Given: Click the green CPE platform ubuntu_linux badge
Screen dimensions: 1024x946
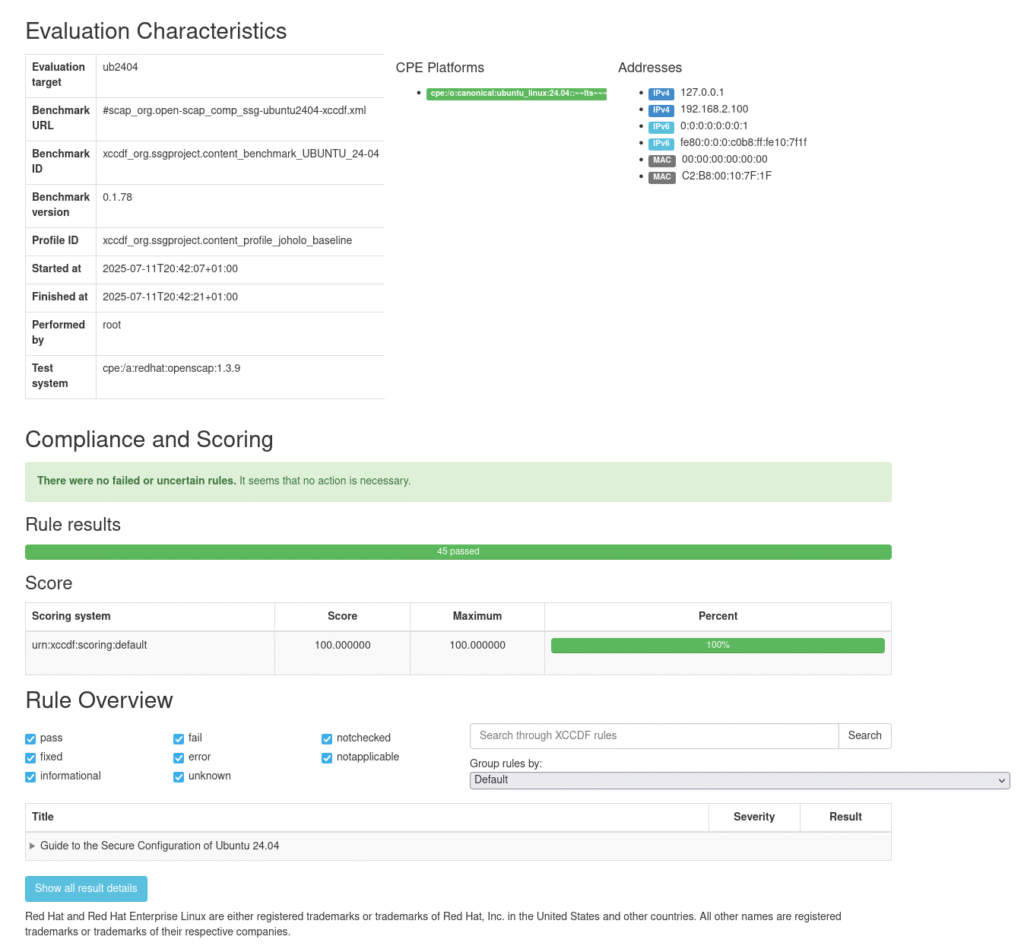Looking at the screenshot, I should [516, 93].
